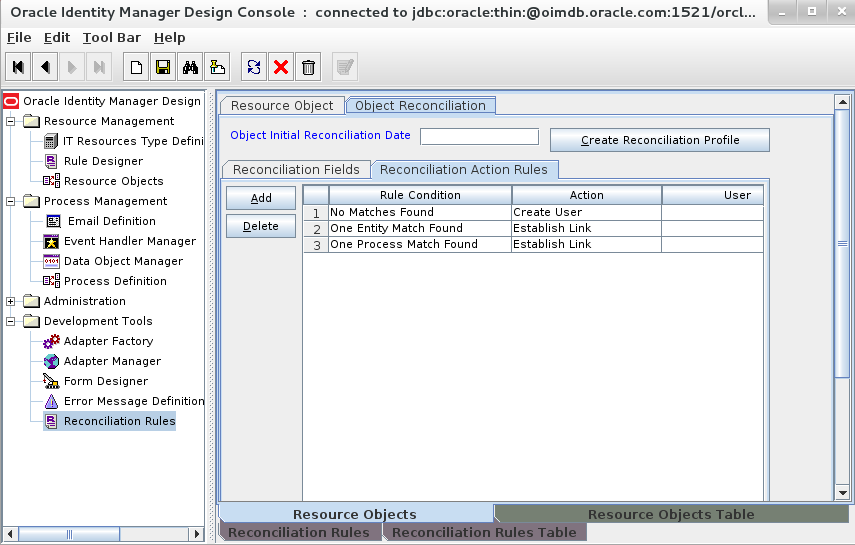This screenshot has height=545, width=855.
Task: Click the Adapter Manager icon
Action: click(x=51, y=361)
